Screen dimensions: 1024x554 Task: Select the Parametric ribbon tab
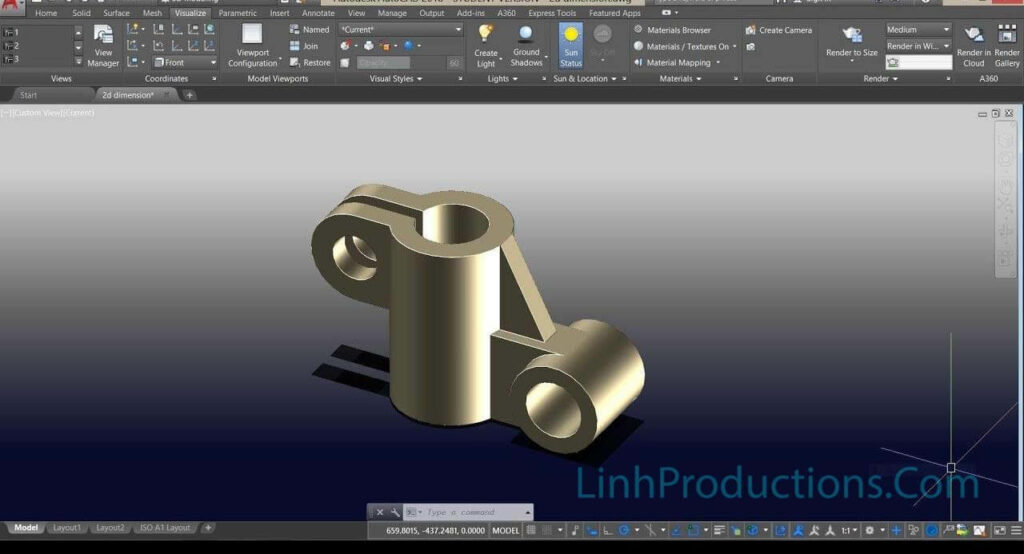pyautogui.click(x=238, y=13)
